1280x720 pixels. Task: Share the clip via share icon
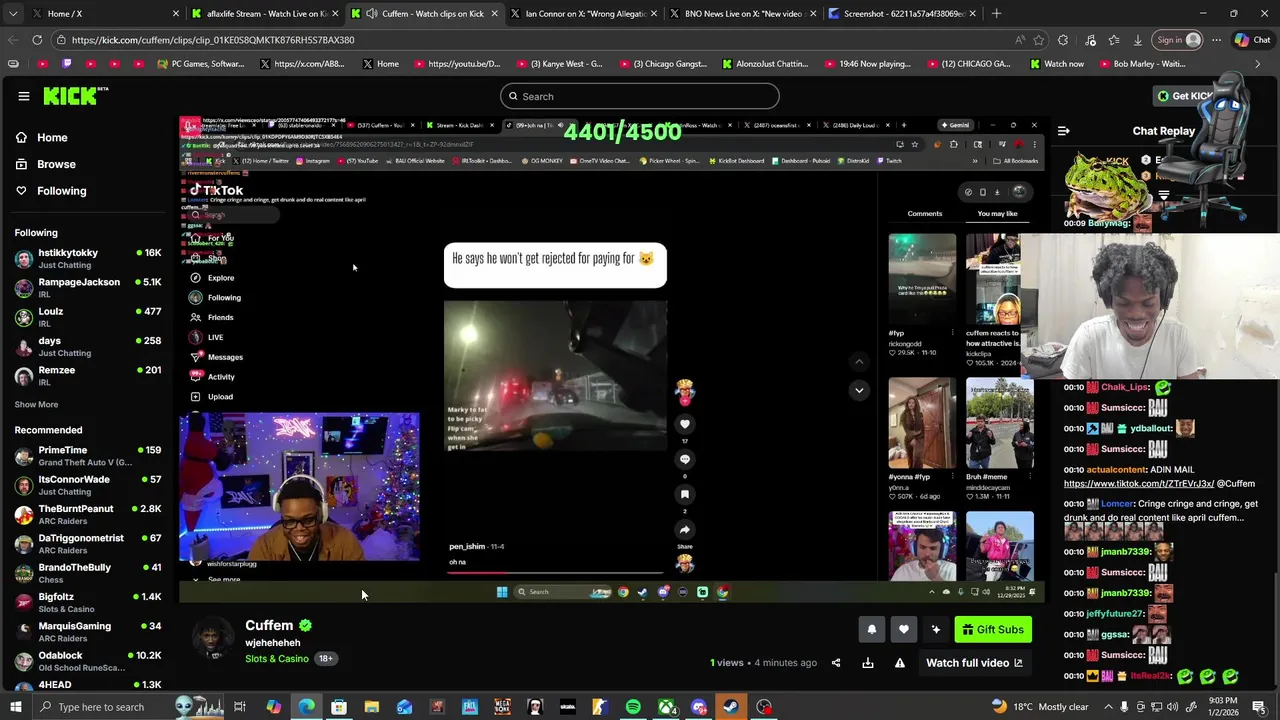(836, 663)
